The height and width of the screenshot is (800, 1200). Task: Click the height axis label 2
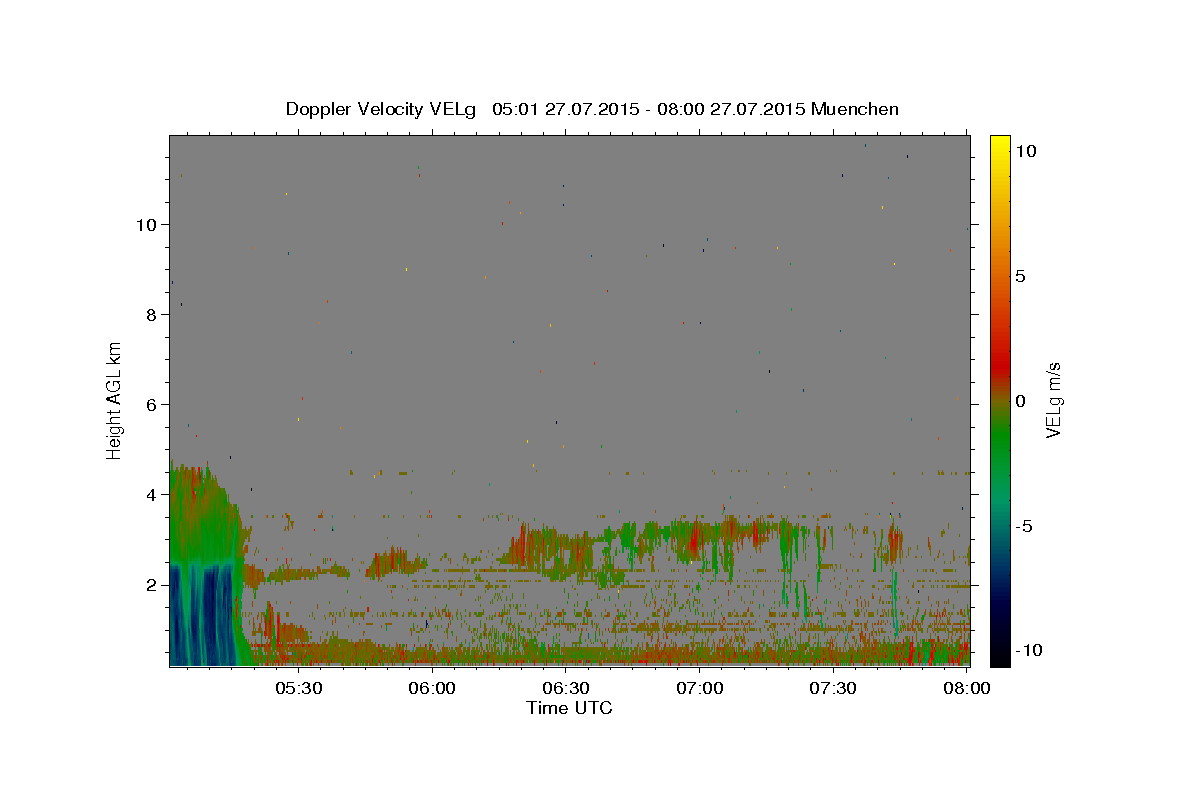[152, 585]
